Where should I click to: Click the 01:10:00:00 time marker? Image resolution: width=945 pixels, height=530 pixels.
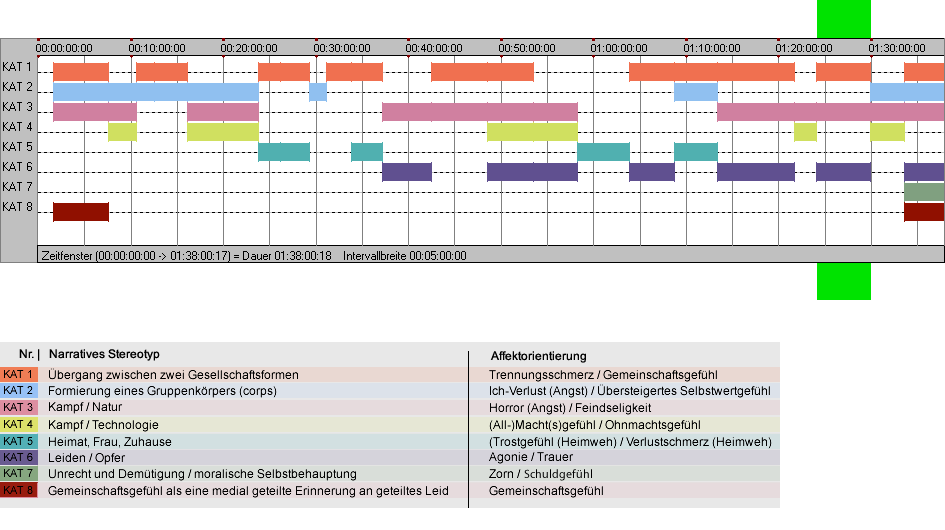click(x=712, y=48)
